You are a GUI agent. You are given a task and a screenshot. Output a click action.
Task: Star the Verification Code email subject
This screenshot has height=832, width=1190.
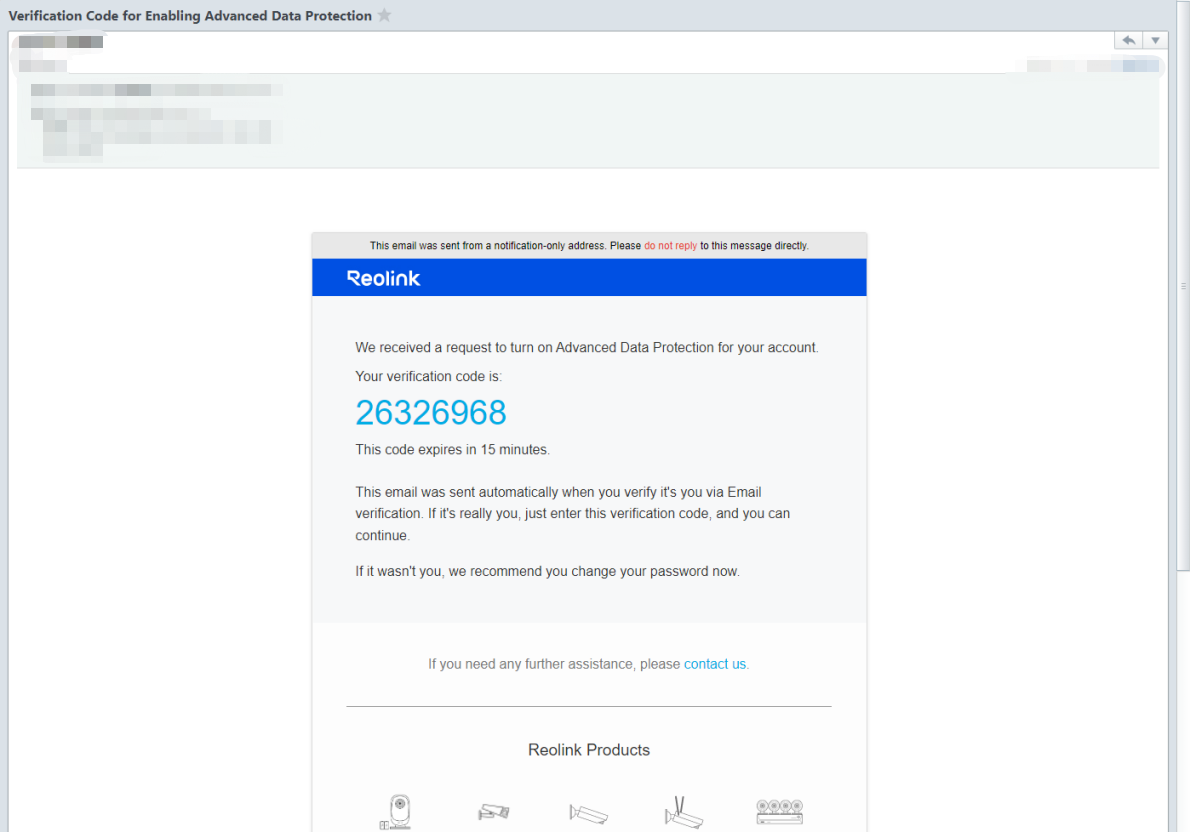click(x=385, y=15)
